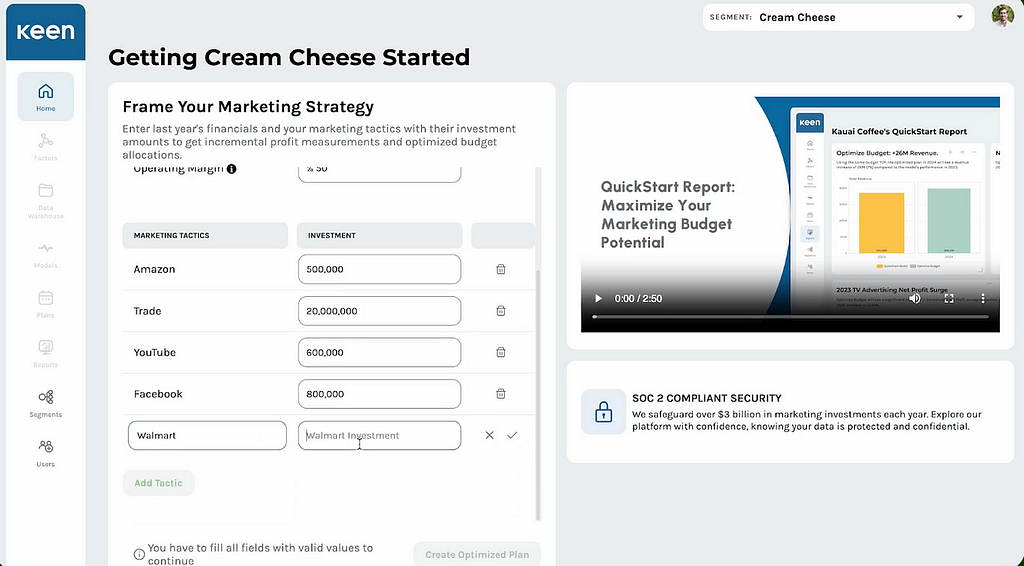Click the YouTube tactic label
Image resolution: width=1024 pixels, height=566 pixels.
point(155,353)
